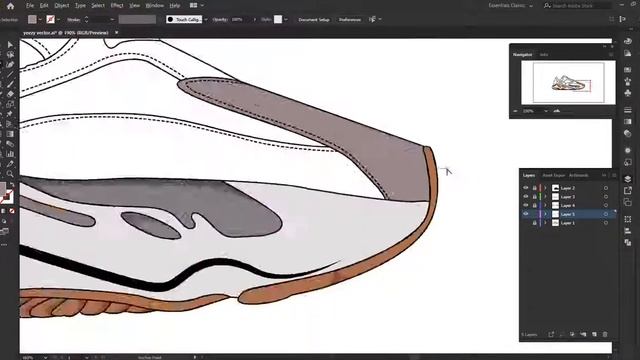
Task: Hide Layer 5 with its eye icon
Action: [x=526, y=214]
